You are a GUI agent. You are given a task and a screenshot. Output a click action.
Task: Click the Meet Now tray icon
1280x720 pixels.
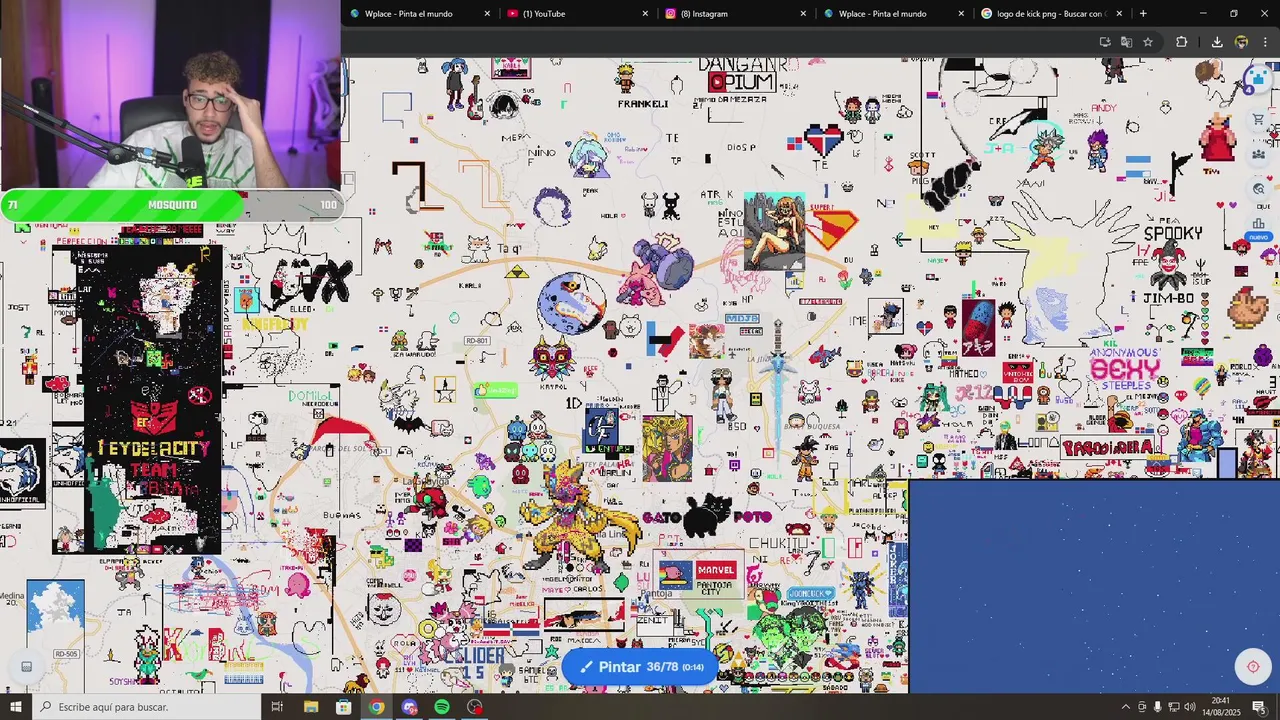[1142, 707]
